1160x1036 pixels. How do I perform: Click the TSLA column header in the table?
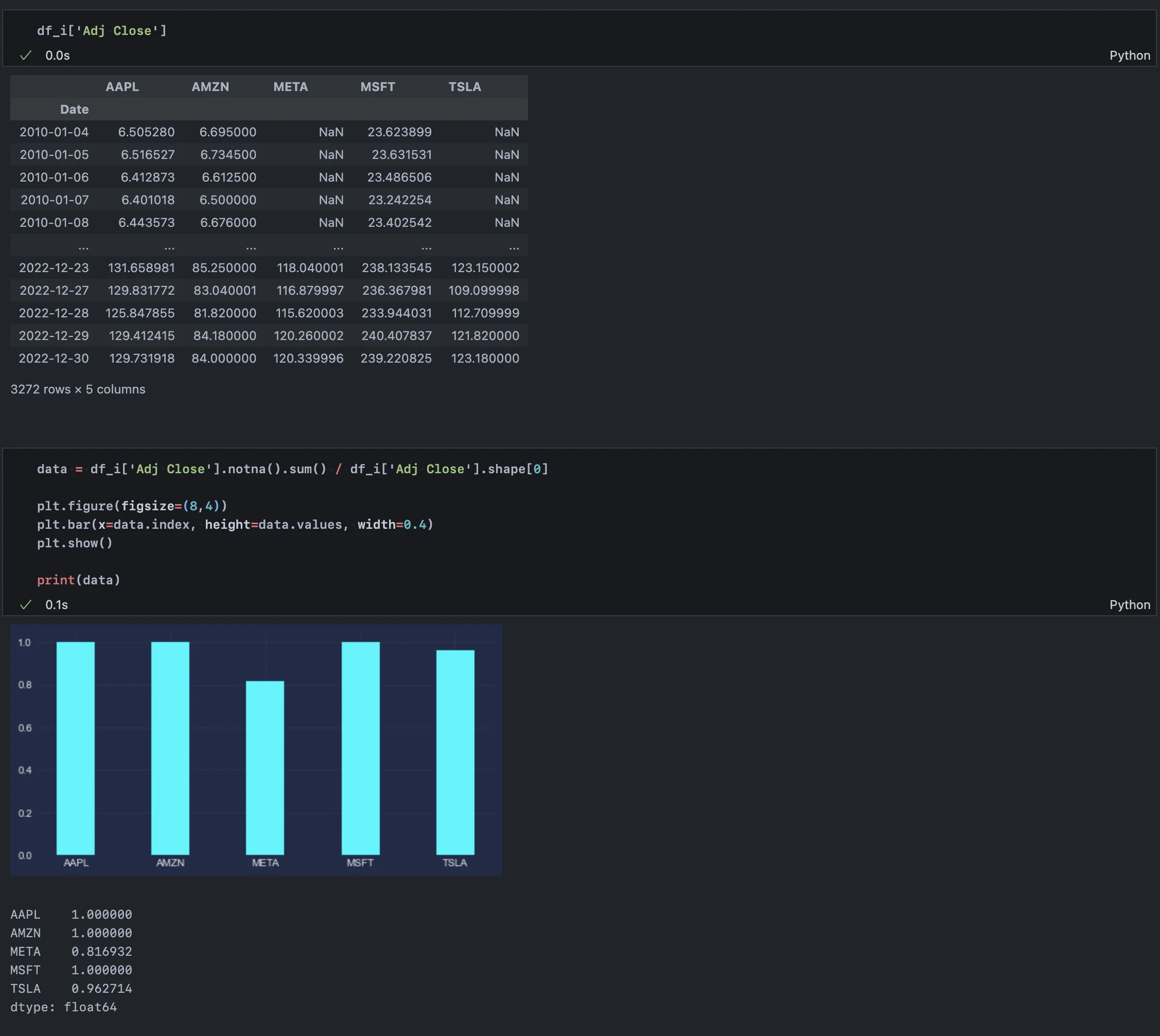(464, 86)
